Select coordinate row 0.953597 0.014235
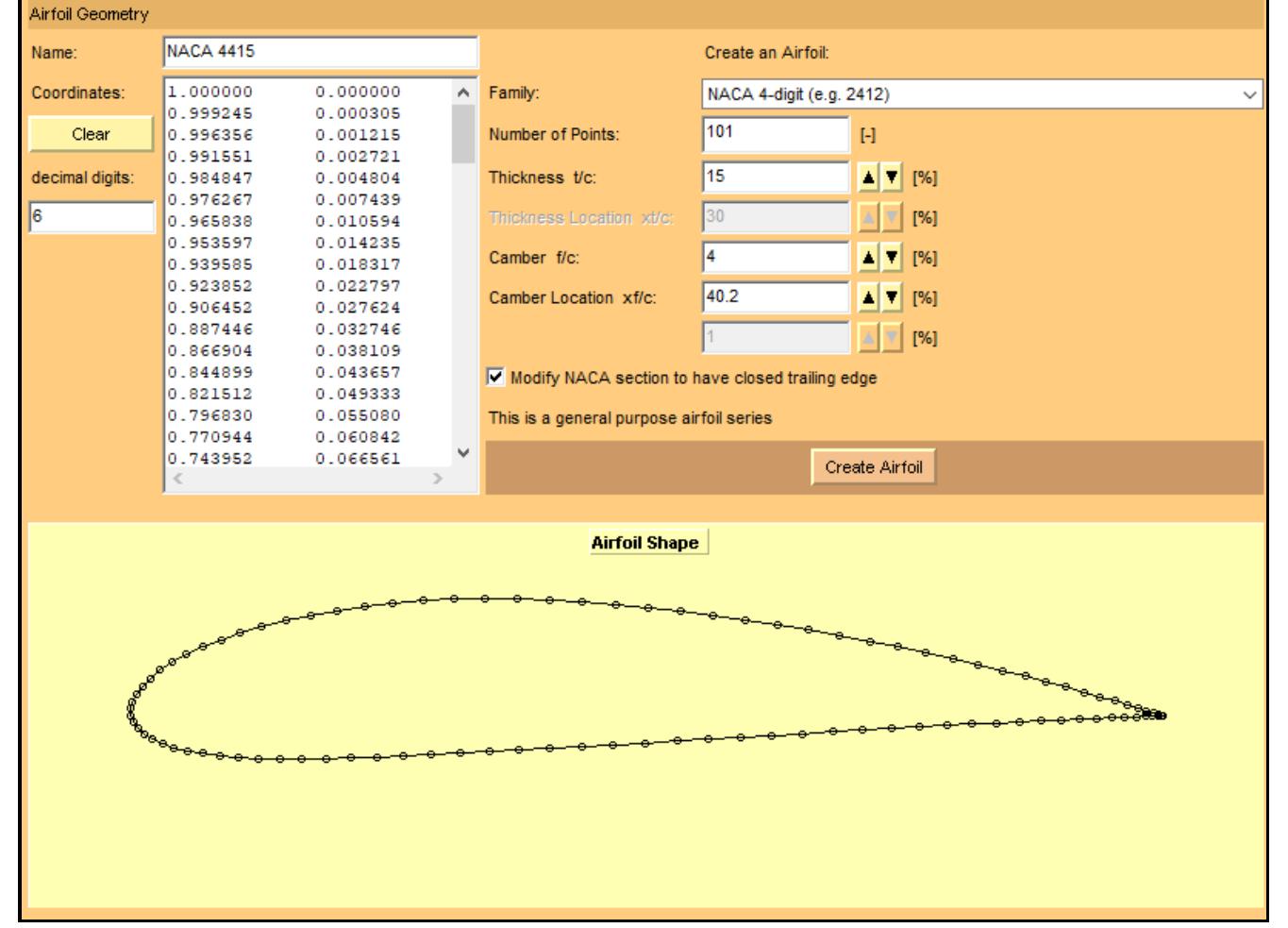Screen dimensions: 1288x928 [284, 243]
